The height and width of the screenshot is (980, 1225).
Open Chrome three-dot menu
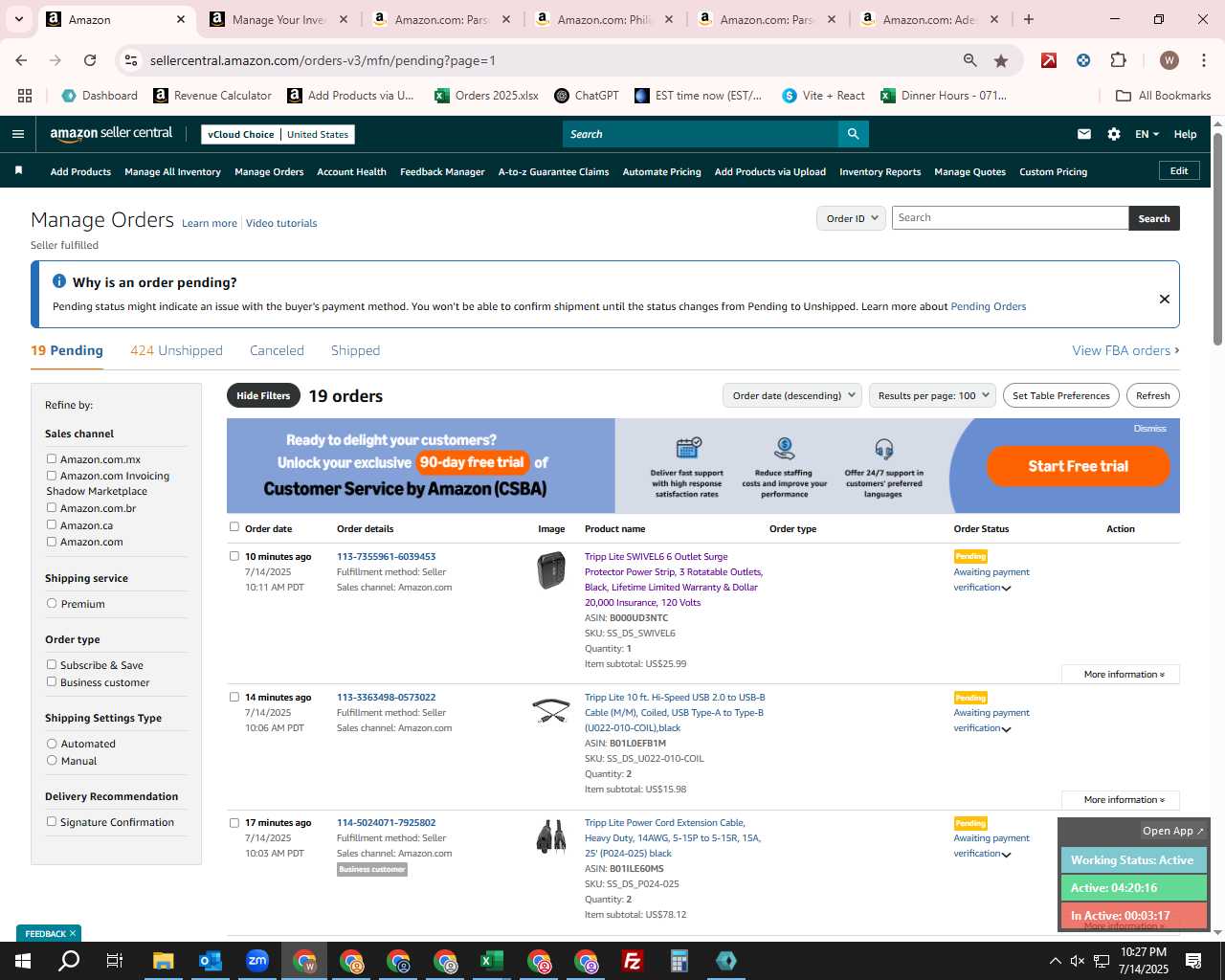pos(1202,60)
